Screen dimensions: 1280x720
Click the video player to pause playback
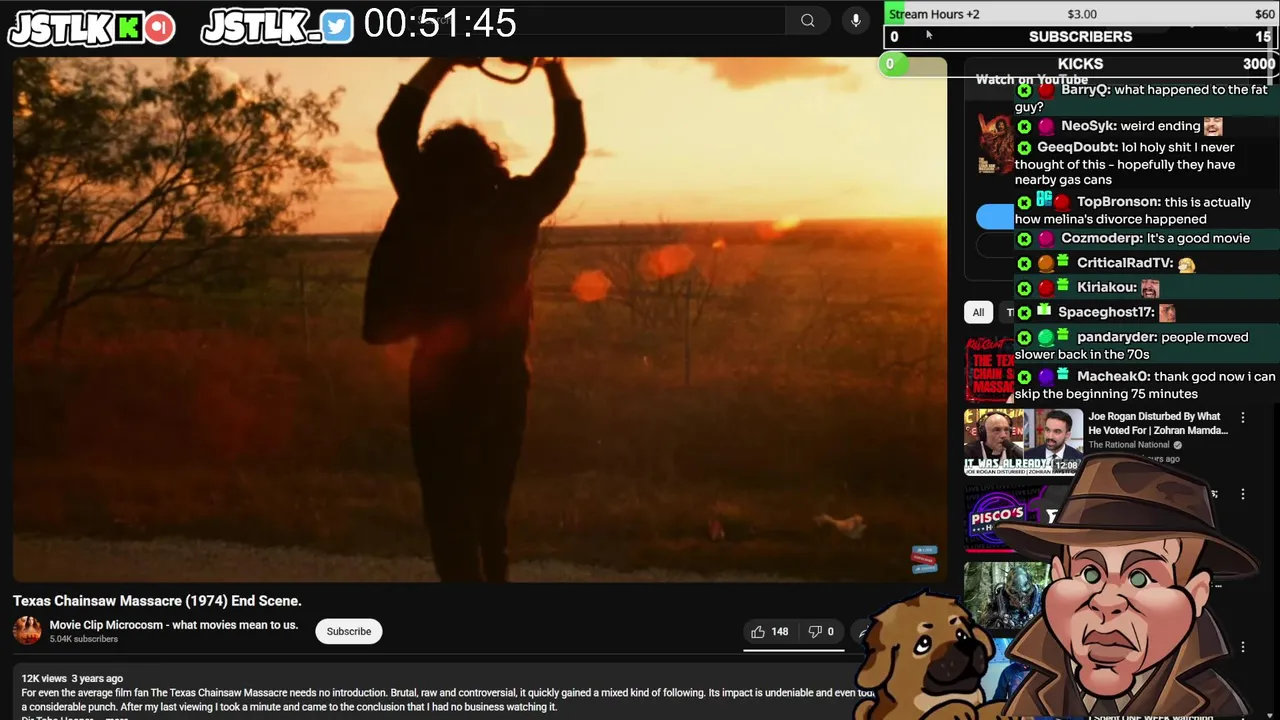click(480, 319)
